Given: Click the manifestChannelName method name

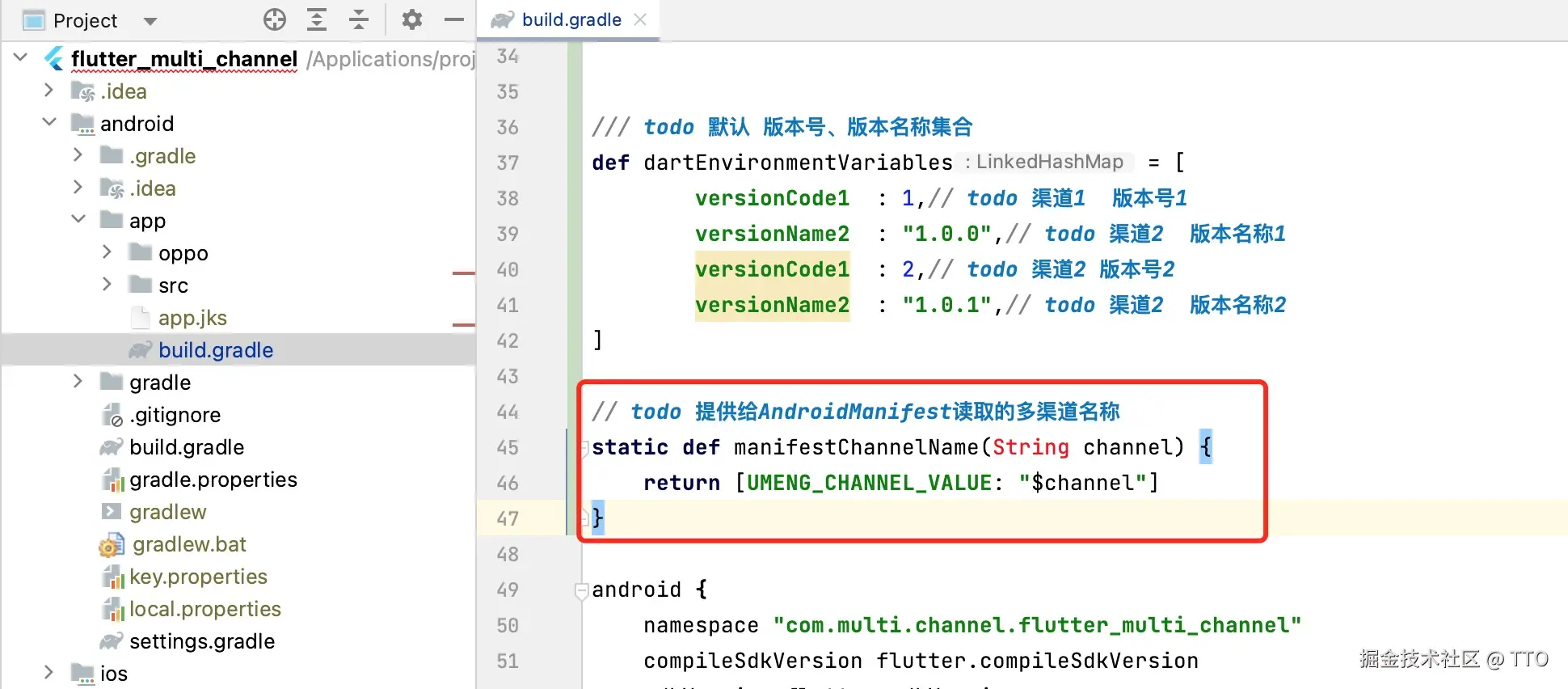Looking at the screenshot, I should pos(856,447).
